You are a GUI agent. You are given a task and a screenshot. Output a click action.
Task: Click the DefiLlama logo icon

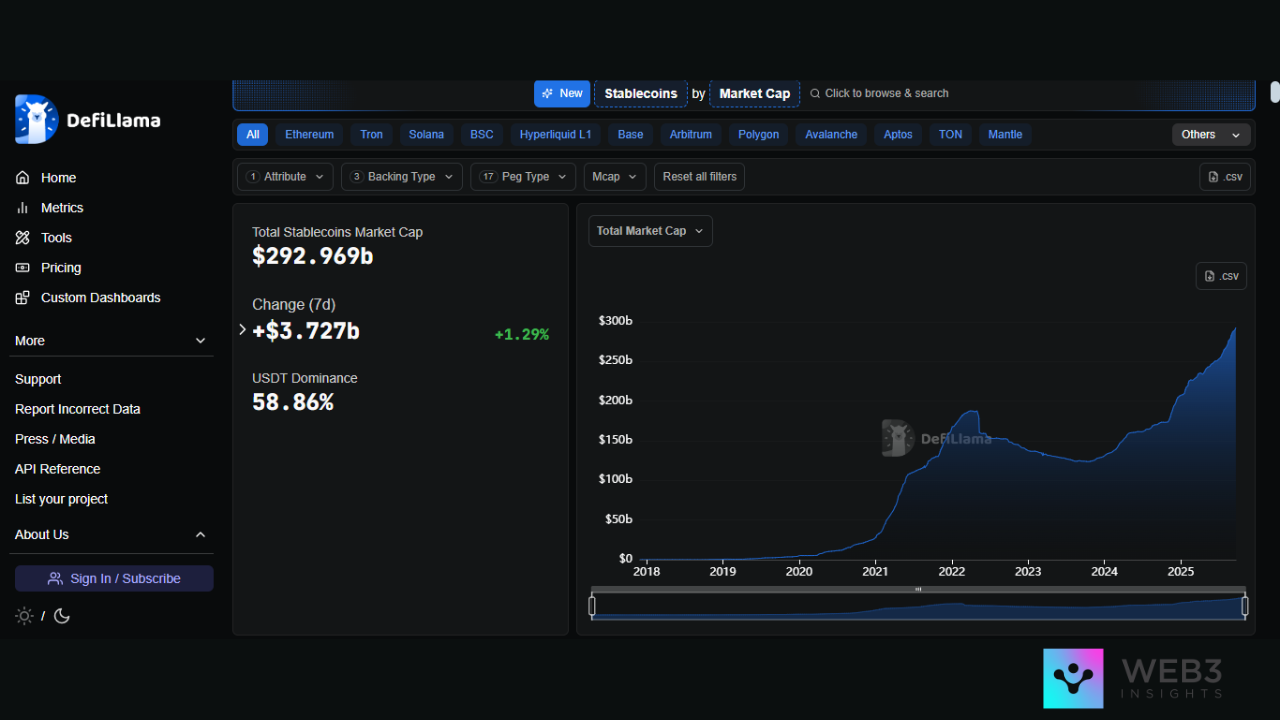tap(37, 120)
